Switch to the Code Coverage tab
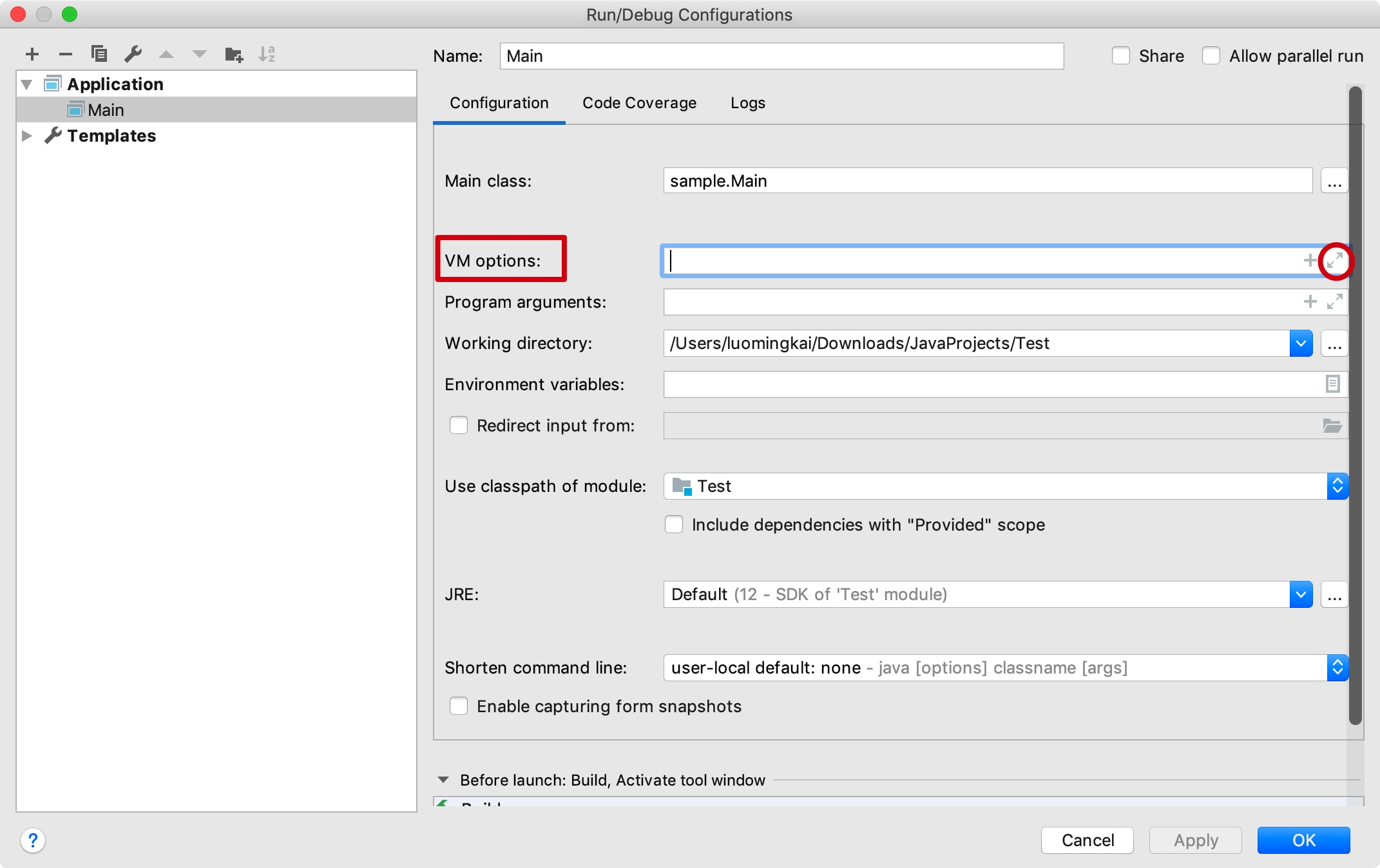 pyautogui.click(x=639, y=103)
